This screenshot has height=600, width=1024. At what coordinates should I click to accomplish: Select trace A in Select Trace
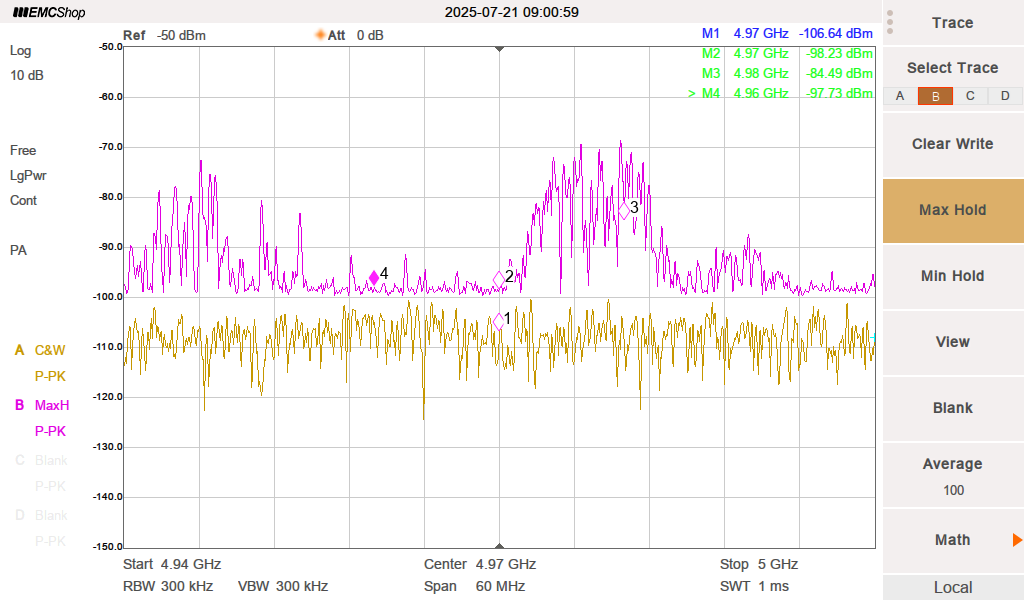coord(900,96)
